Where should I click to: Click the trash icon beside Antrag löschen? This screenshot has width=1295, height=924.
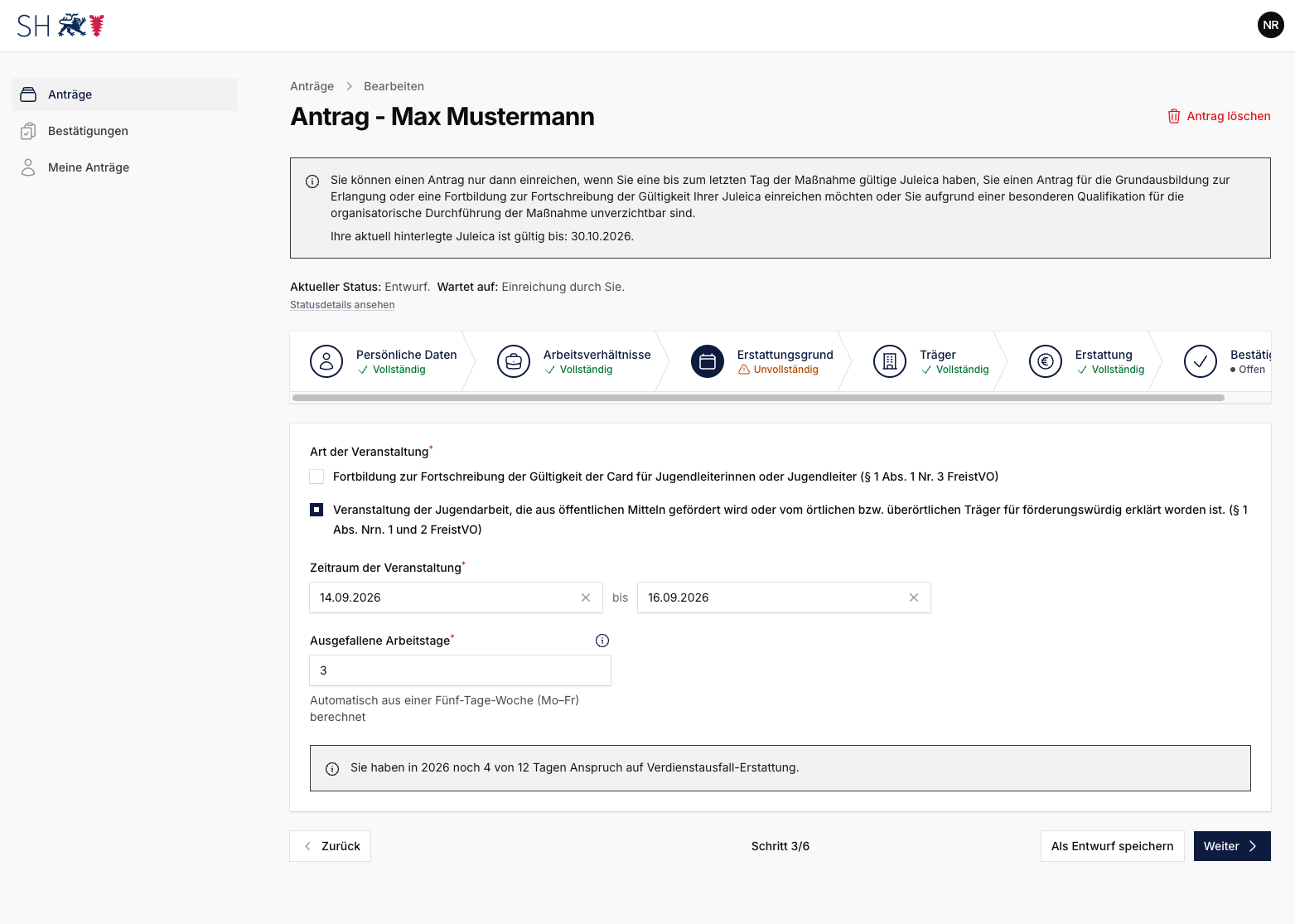tap(1174, 116)
